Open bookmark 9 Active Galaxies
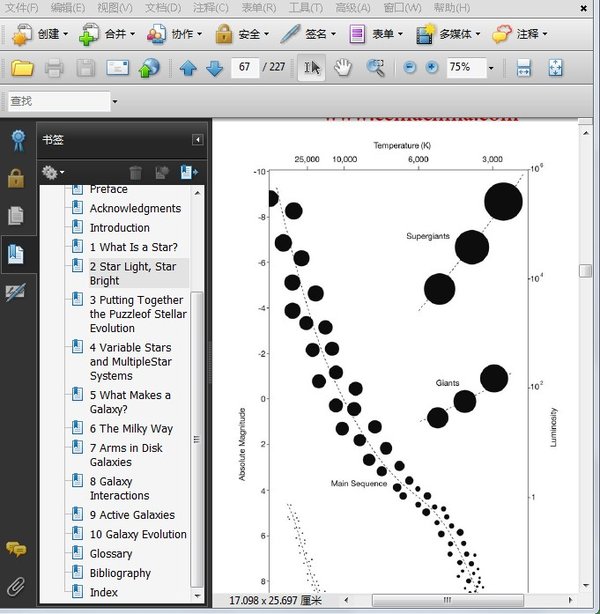This screenshot has width=600, height=614. coord(132,515)
